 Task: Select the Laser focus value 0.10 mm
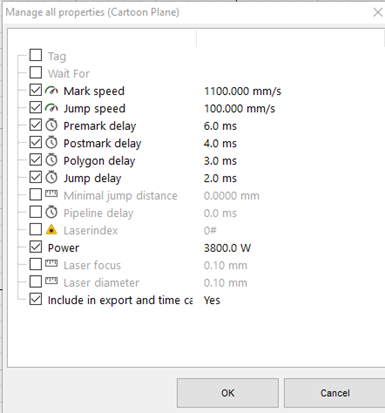[x=226, y=265]
